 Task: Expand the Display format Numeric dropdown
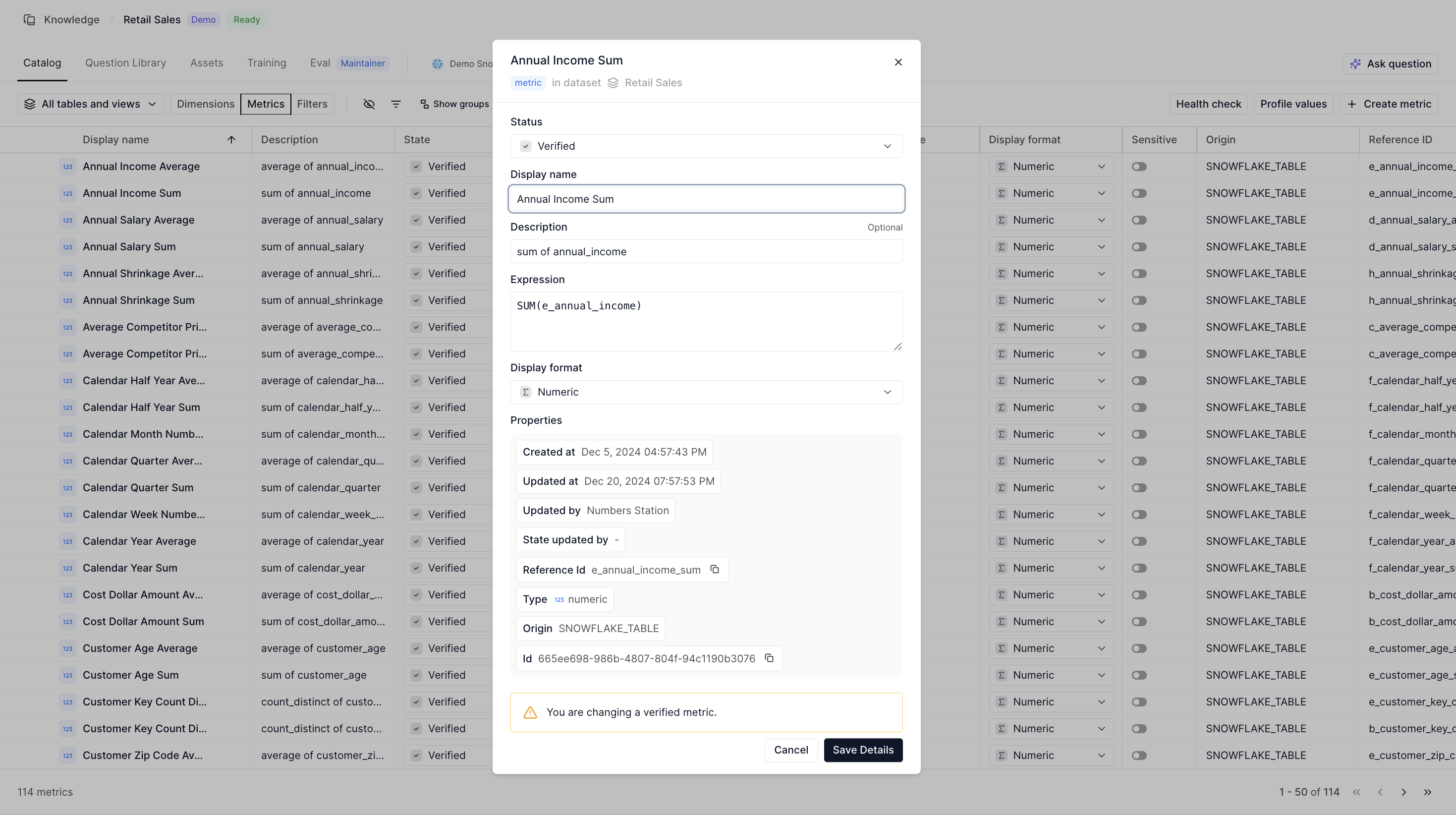pos(706,392)
